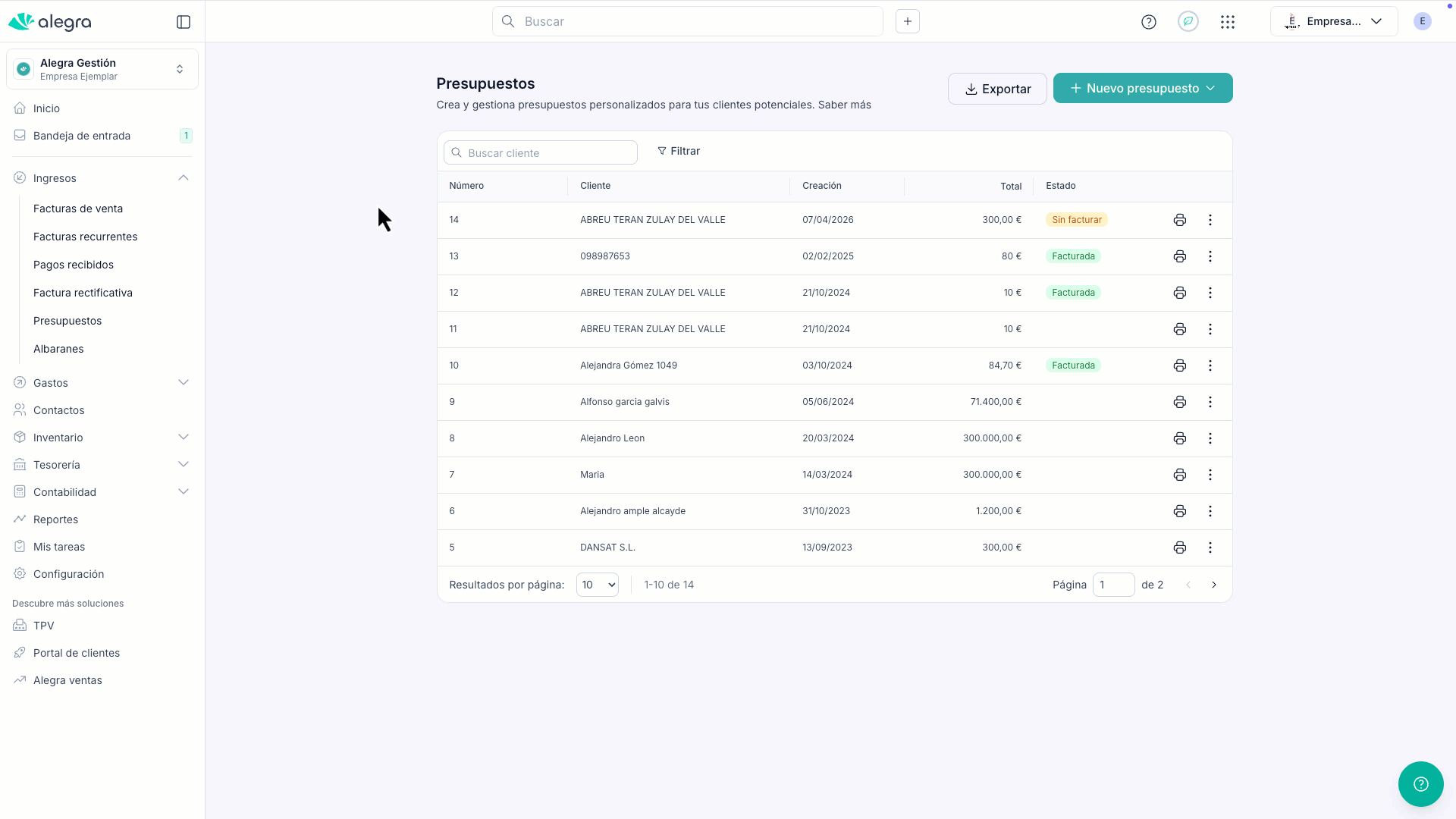Click the plus quick-create icon beside search
The height and width of the screenshot is (819, 1456).
[907, 21]
